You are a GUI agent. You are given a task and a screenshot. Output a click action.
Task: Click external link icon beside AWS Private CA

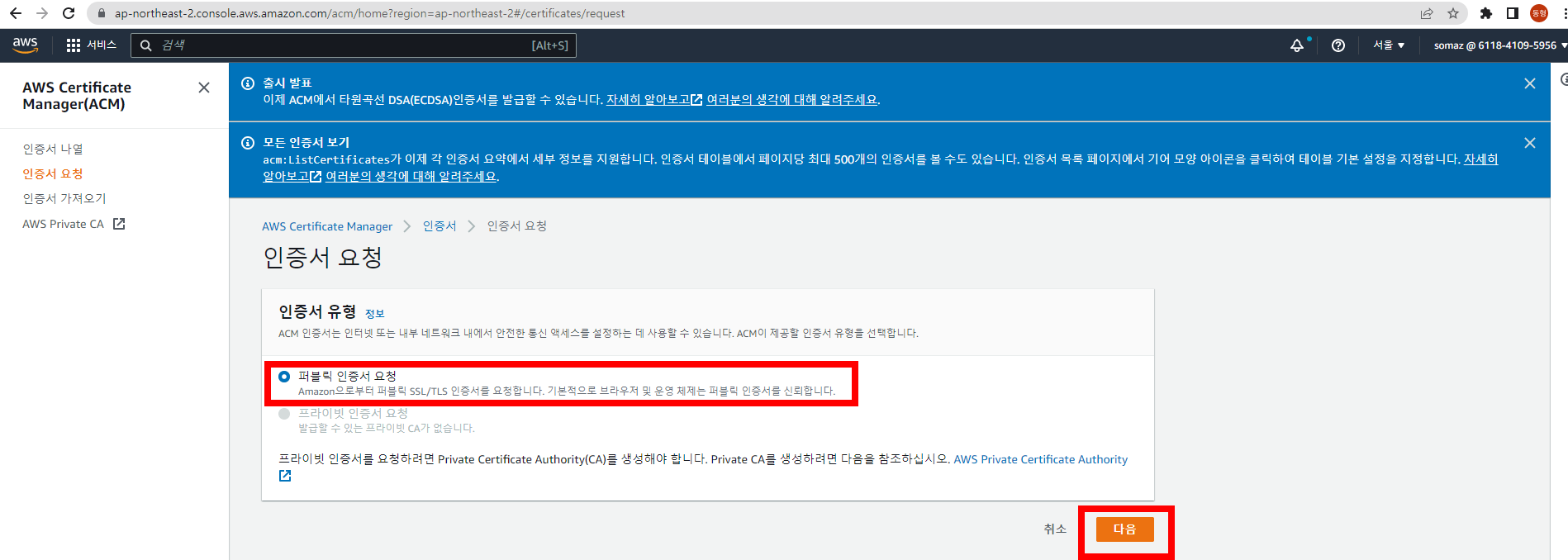click(119, 224)
